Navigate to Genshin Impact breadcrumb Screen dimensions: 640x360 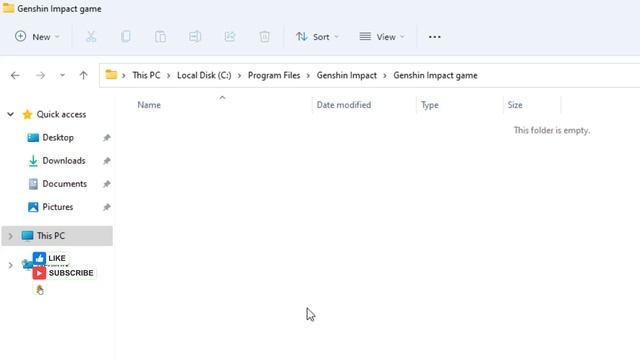(x=347, y=76)
